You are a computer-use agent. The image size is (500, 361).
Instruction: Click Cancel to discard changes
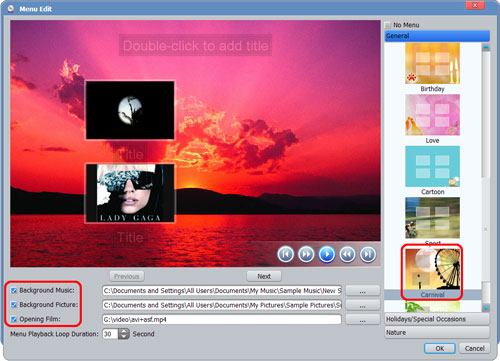pos(475,348)
